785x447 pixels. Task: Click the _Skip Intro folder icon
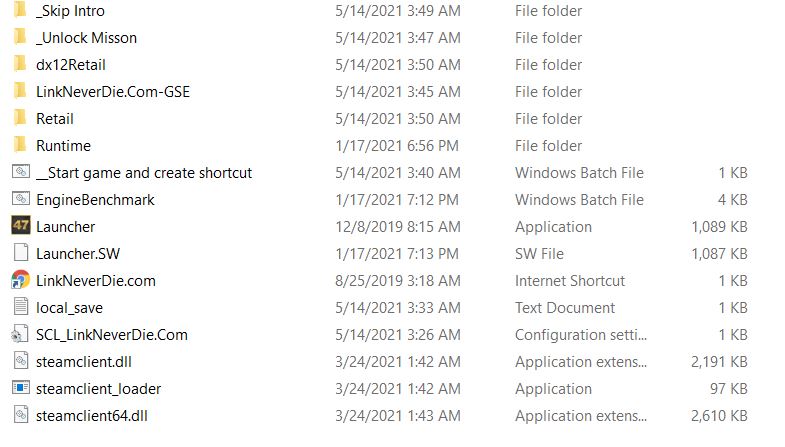(x=20, y=10)
